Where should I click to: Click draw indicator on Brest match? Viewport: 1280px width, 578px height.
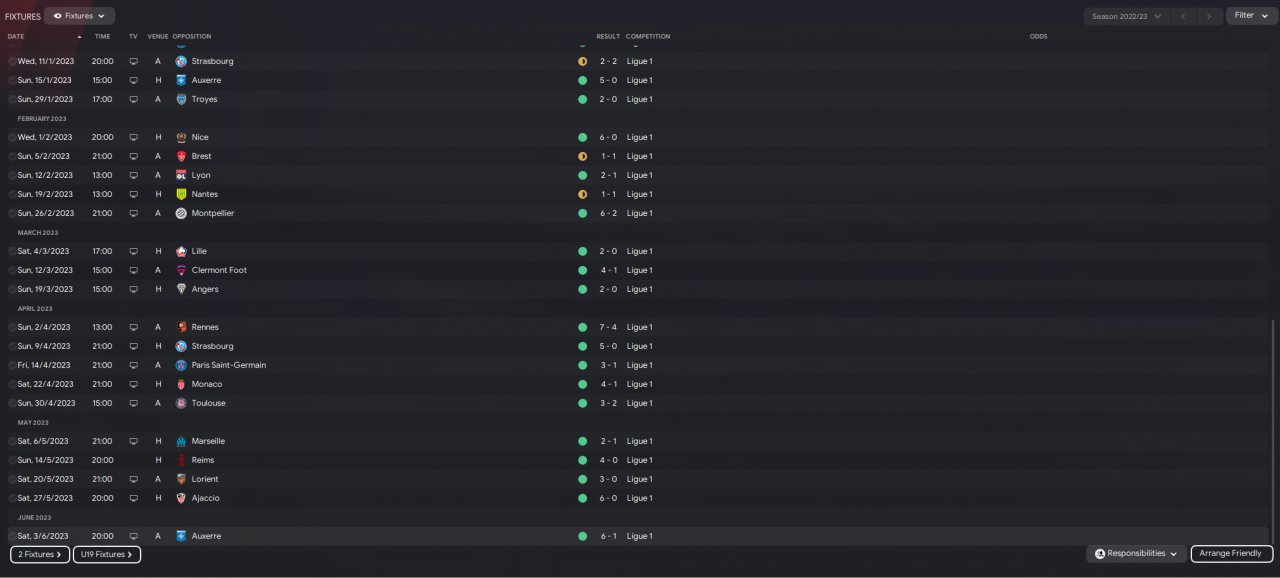point(582,156)
